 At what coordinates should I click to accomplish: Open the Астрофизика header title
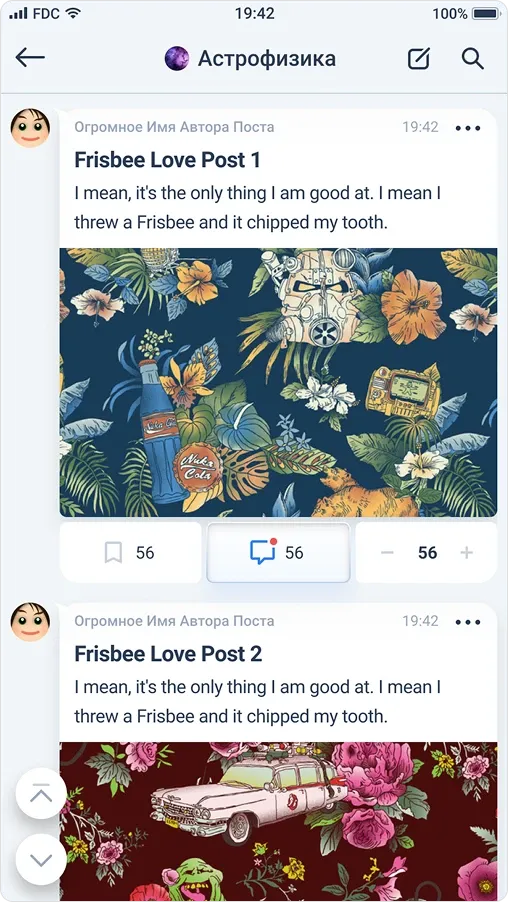click(x=267, y=59)
